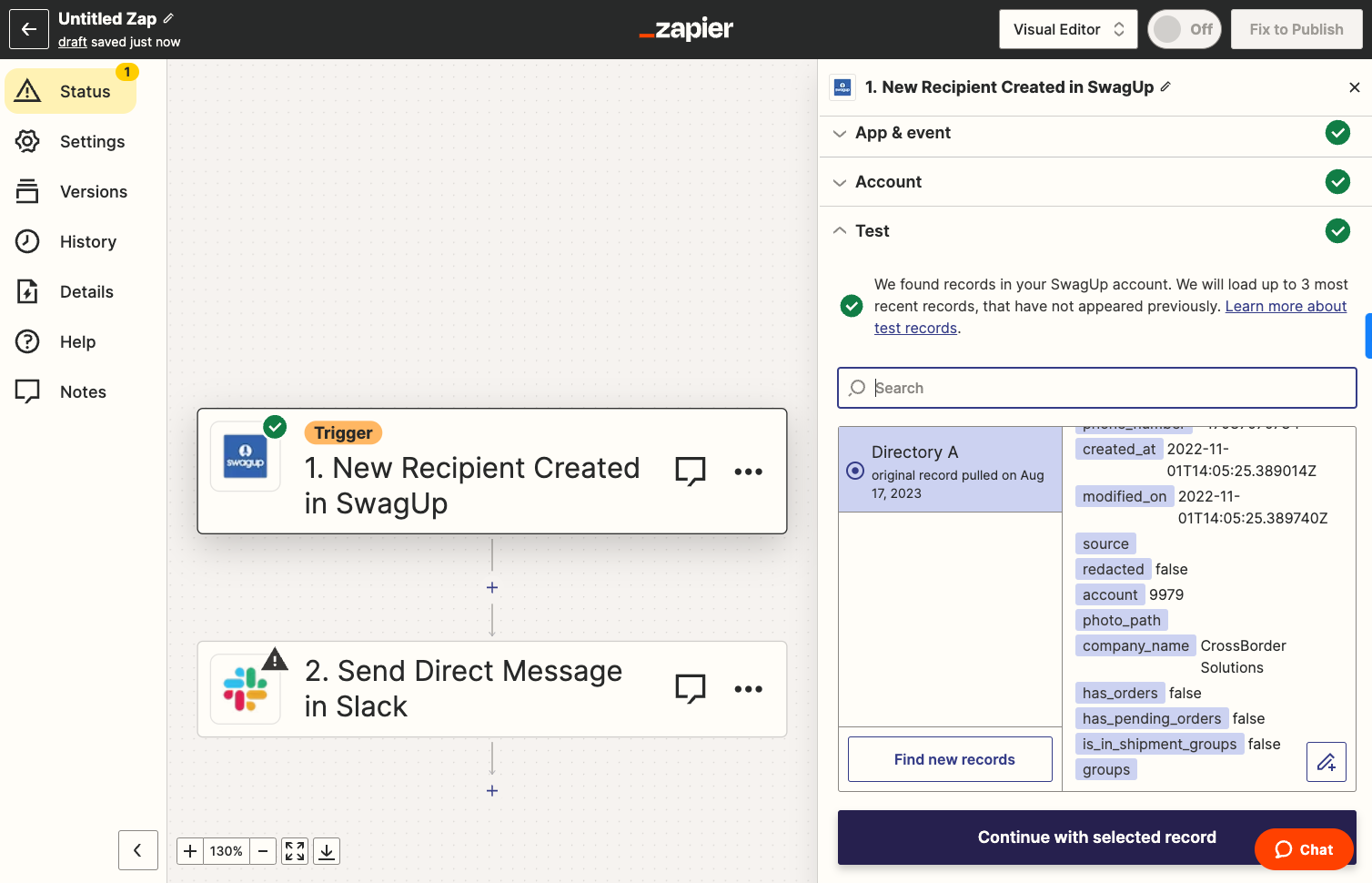Zoom in on the canvas
The width and height of the screenshot is (1372, 883).
pyautogui.click(x=189, y=851)
